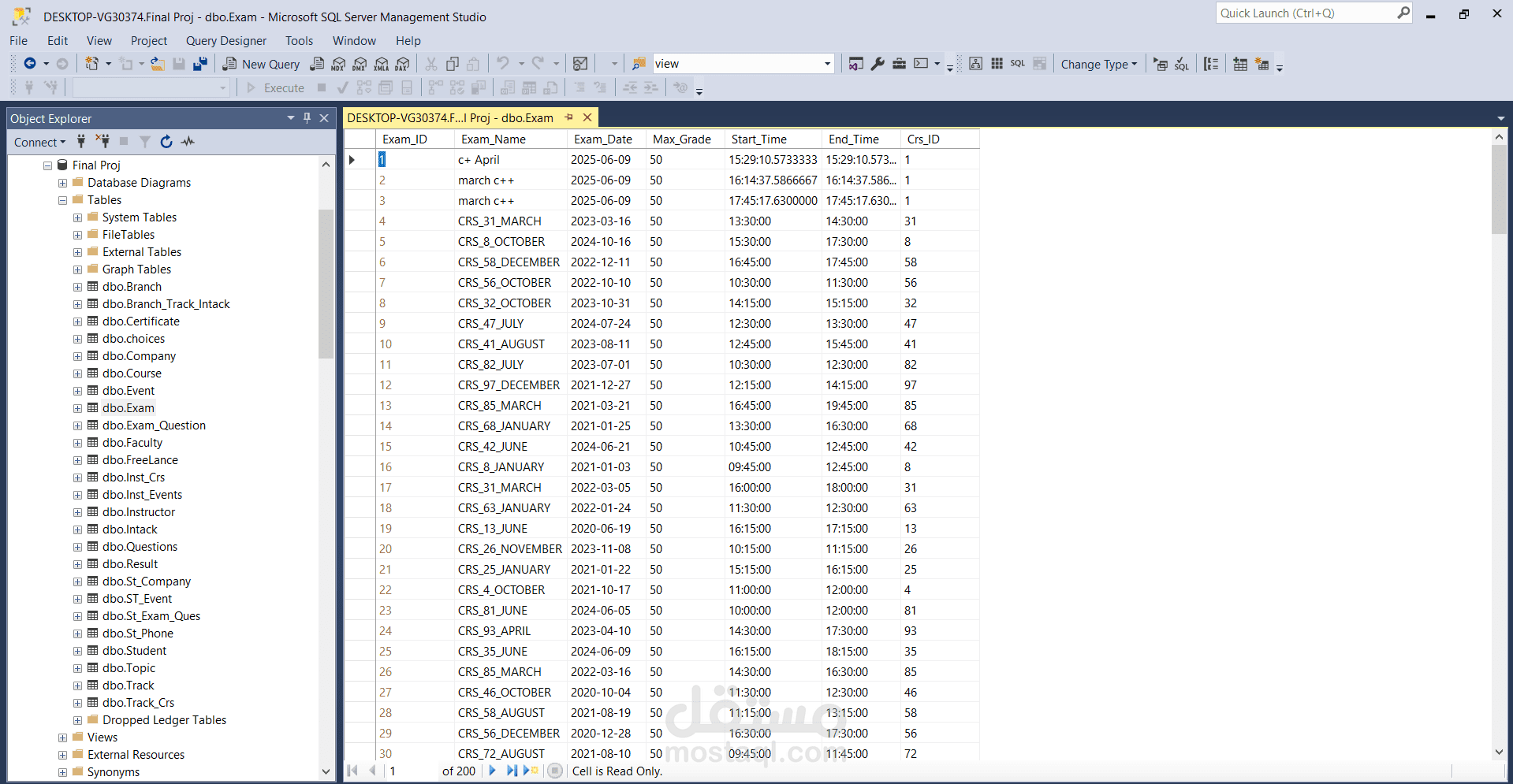Open a new DMX query
The height and width of the screenshot is (784, 1513).
pyautogui.click(x=360, y=64)
